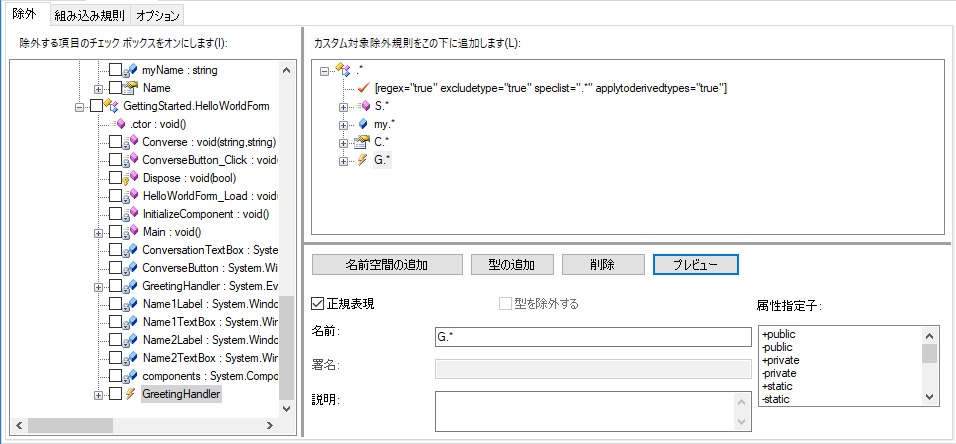Check the Main : void() checkbox
This screenshot has height=444, width=956.
point(115,232)
